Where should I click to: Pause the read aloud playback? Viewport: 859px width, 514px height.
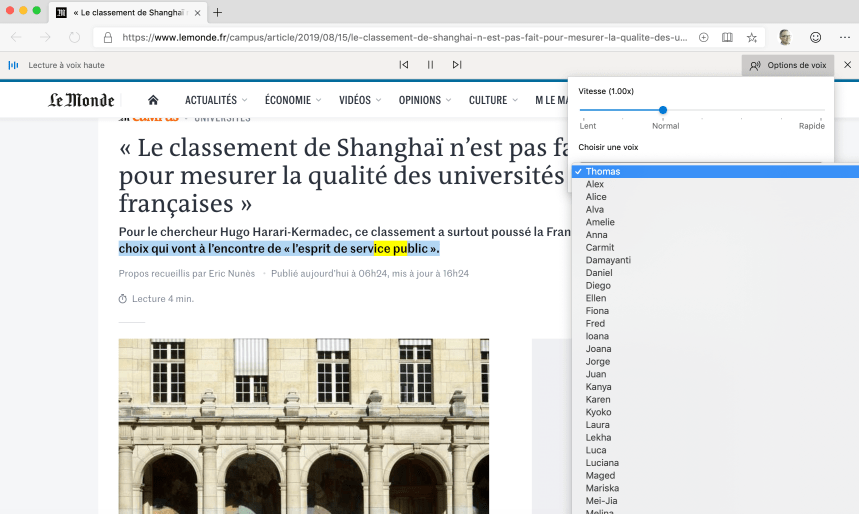430,65
